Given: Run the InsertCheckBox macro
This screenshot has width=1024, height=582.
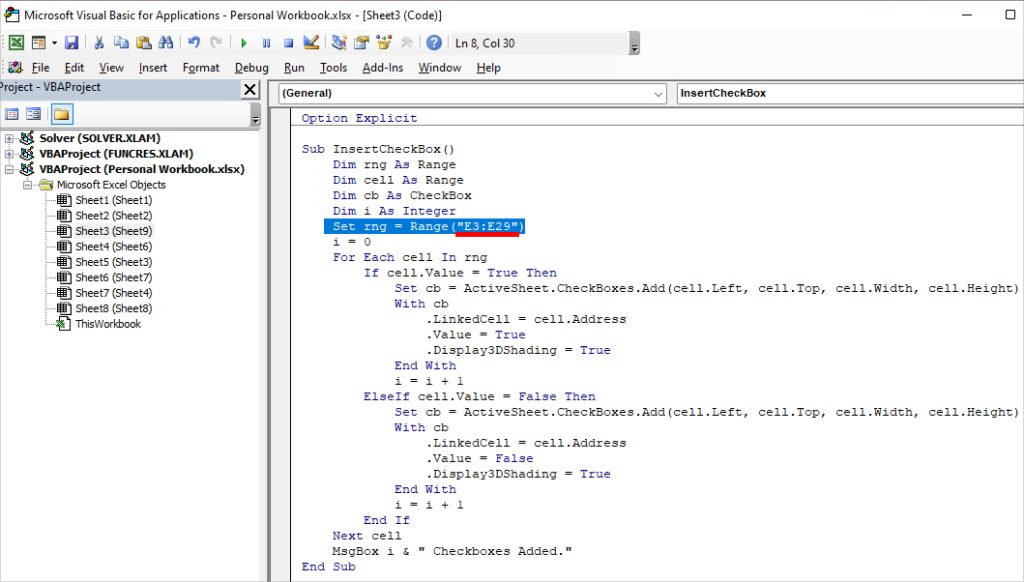Looking at the screenshot, I should pos(244,42).
